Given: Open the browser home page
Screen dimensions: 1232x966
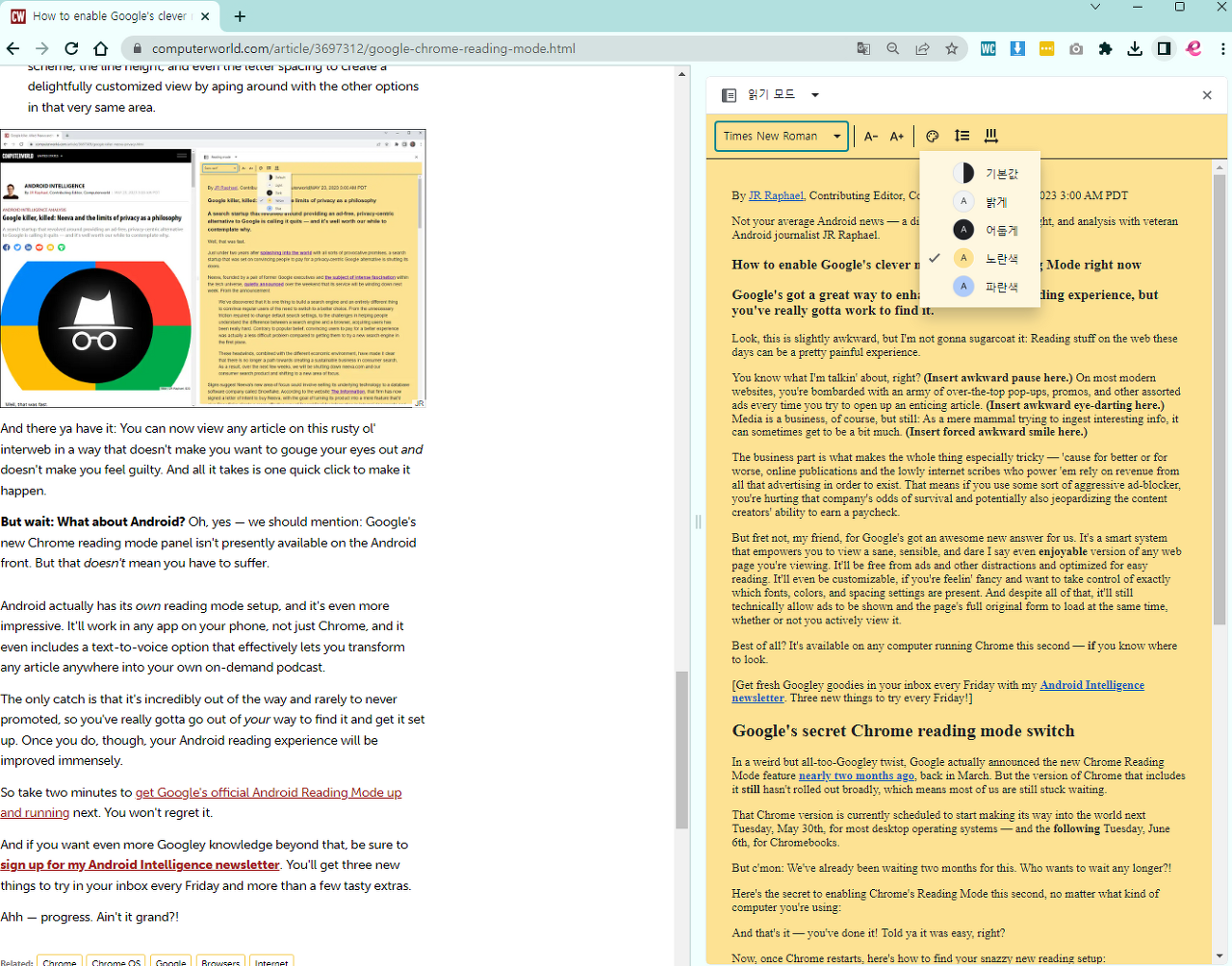Looking at the screenshot, I should [x=100, y=48].
